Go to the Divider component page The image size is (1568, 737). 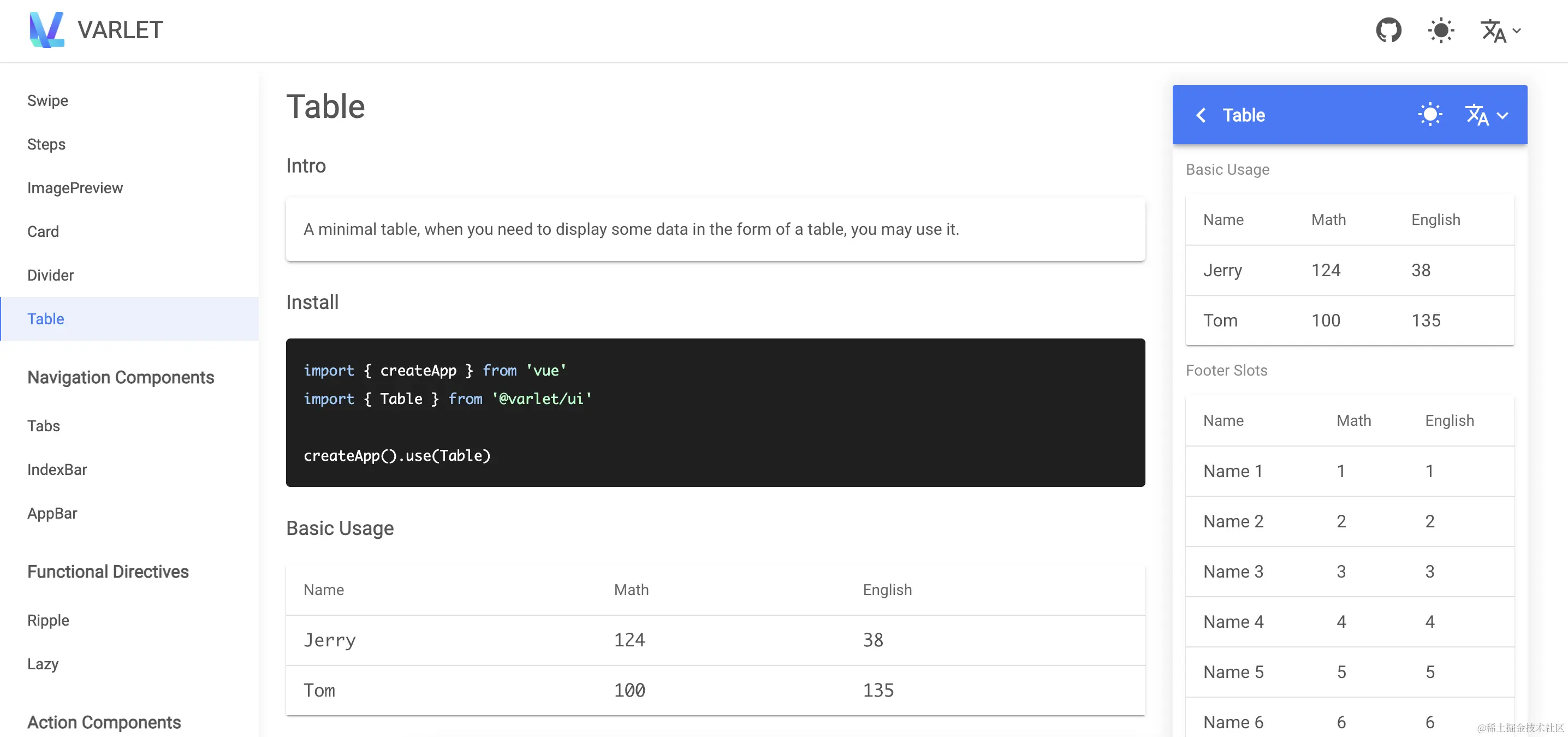coord(51,275)
